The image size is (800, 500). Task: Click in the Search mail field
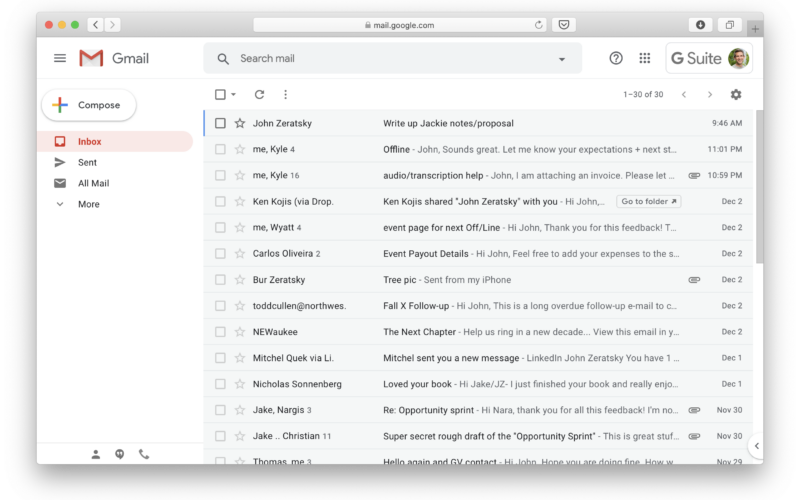[390, 59]
